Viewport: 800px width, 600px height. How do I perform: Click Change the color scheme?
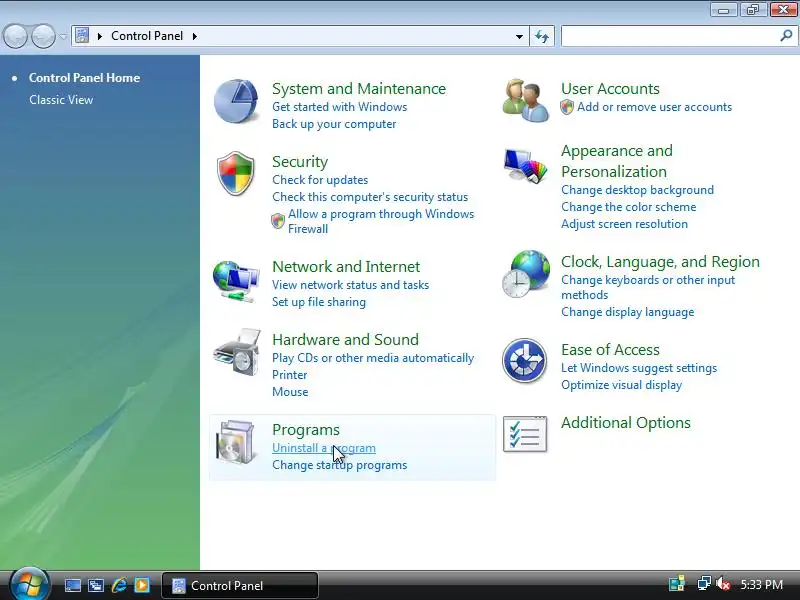629,207
